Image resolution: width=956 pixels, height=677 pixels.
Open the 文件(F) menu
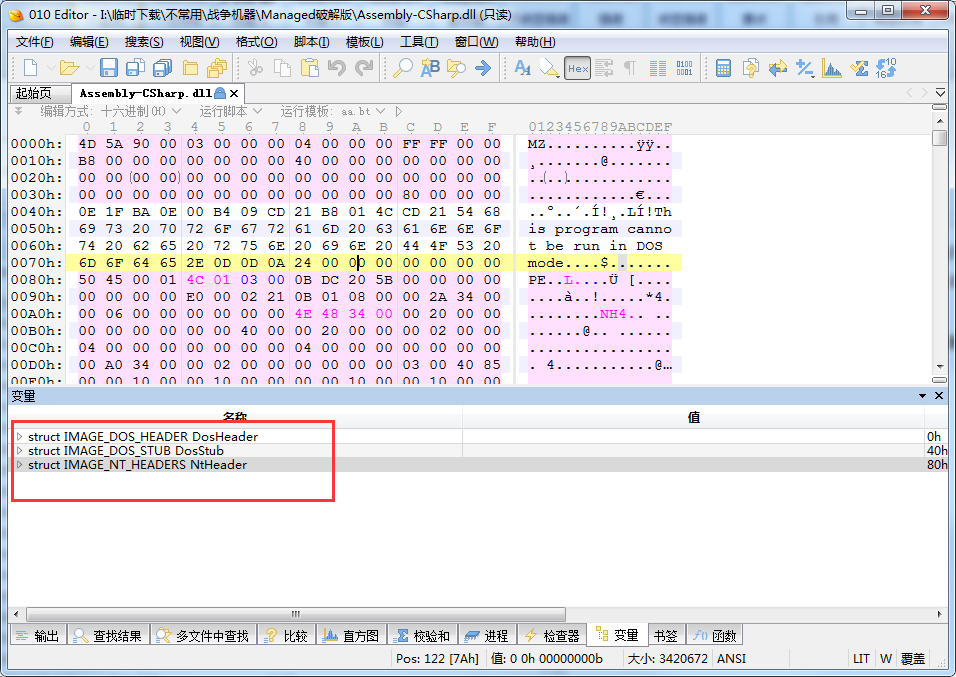tap(35, 41)
